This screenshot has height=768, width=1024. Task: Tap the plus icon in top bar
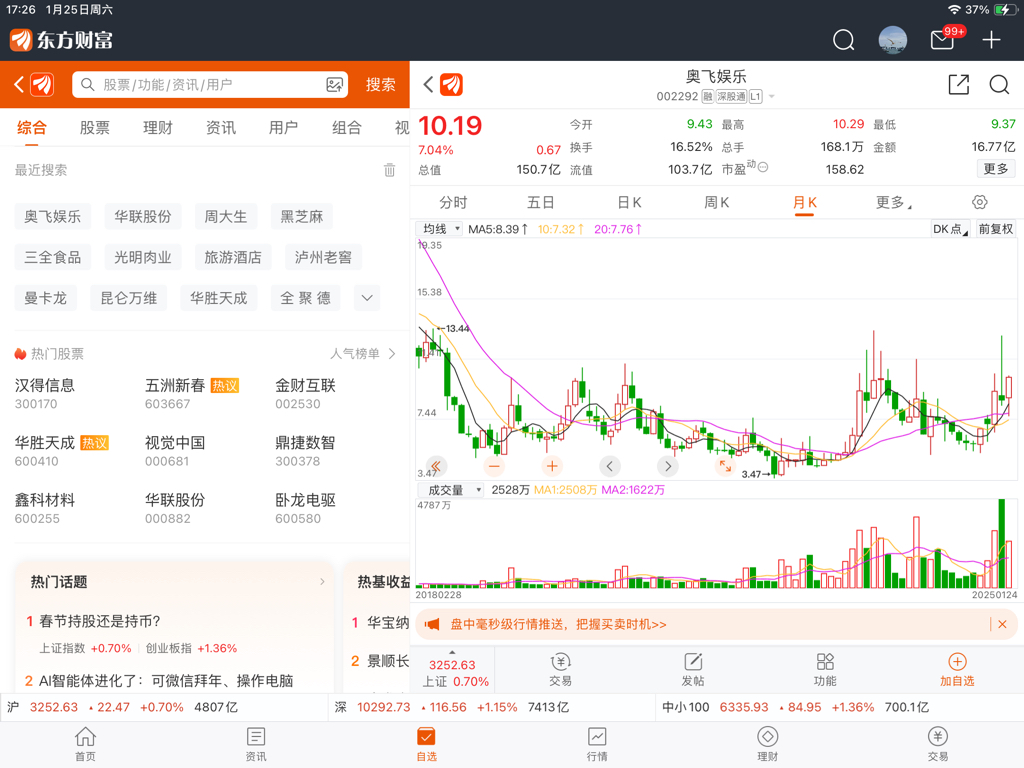click(x=991, y=40)
